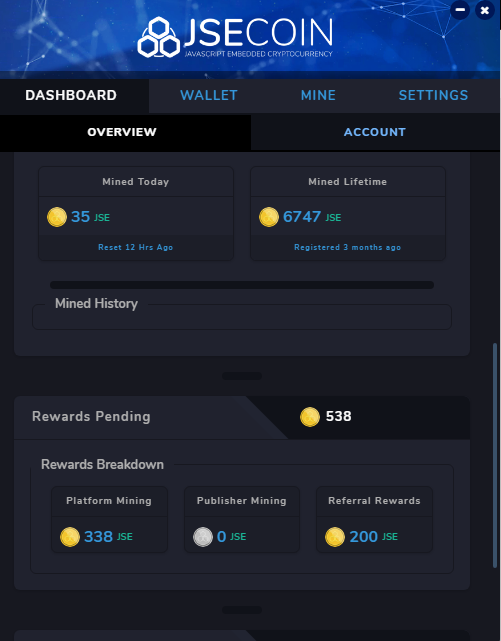Click the gold coin beside 6747 JSE

tap(269, 217)
